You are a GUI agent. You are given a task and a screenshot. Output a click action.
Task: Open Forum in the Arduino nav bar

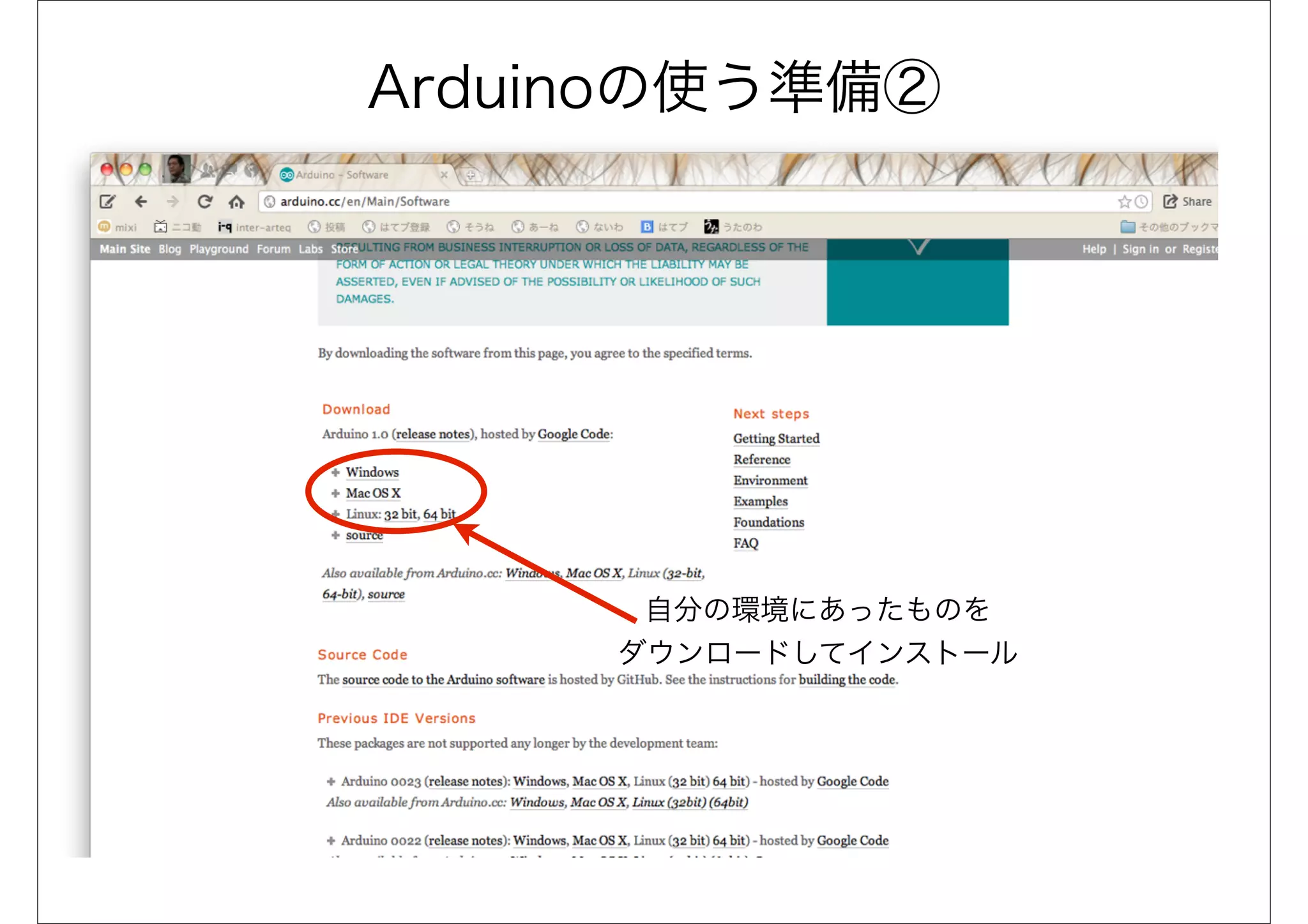[x=273, y=249]
